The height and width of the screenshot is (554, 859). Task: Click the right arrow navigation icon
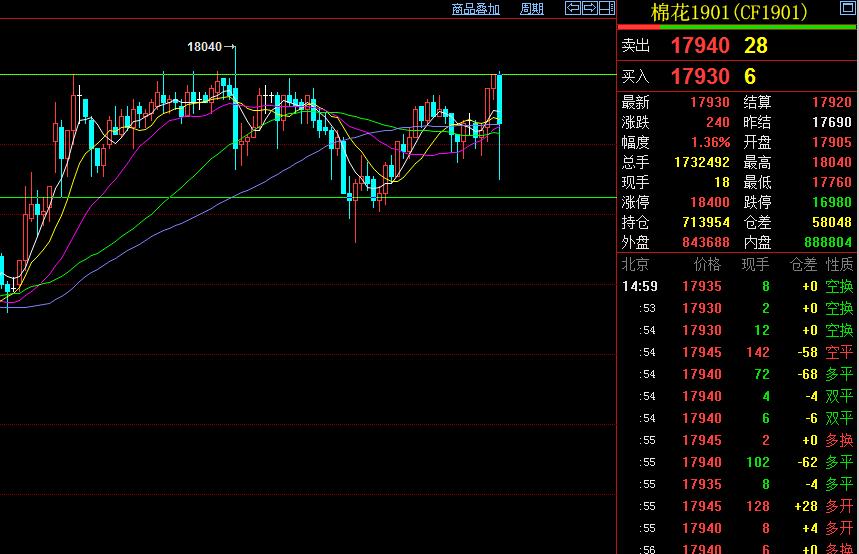(x=590, y=8)
